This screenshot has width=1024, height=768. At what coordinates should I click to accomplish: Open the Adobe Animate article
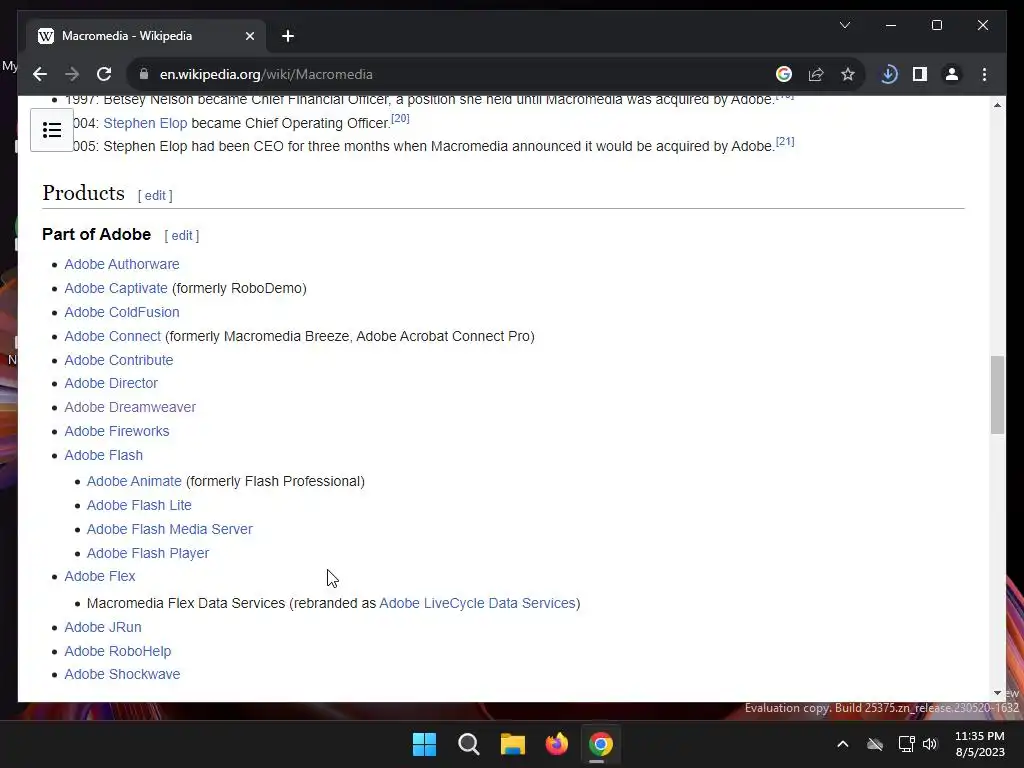(x=134, y=481)
